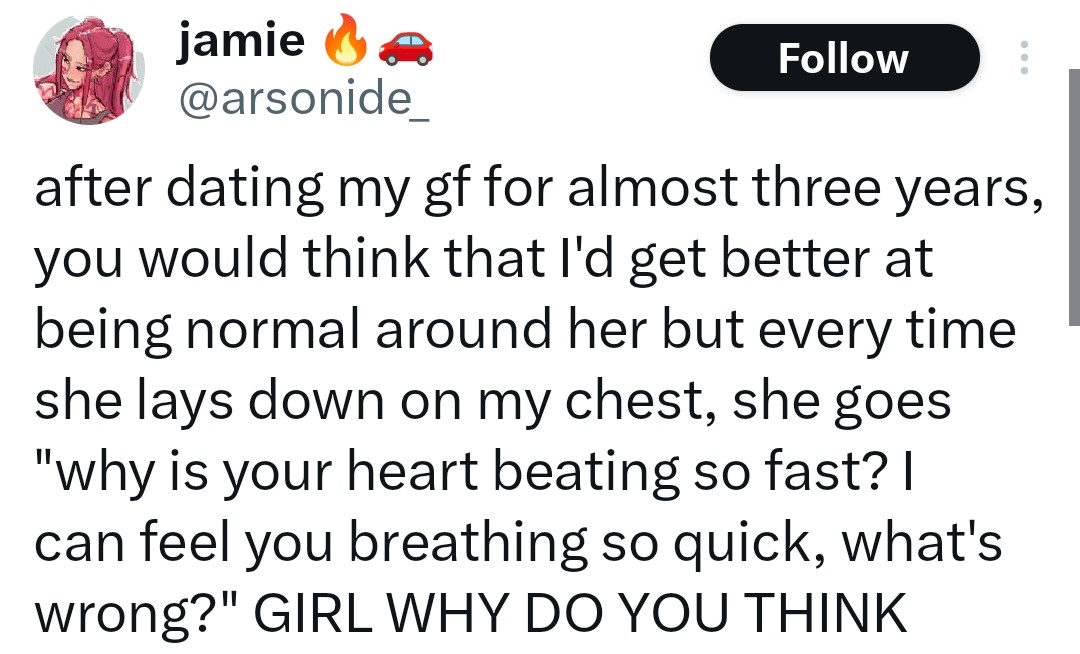Click the line "can feel you breathing so quick"
Screen dimensions: 1080x654
[x=420, y=541]
